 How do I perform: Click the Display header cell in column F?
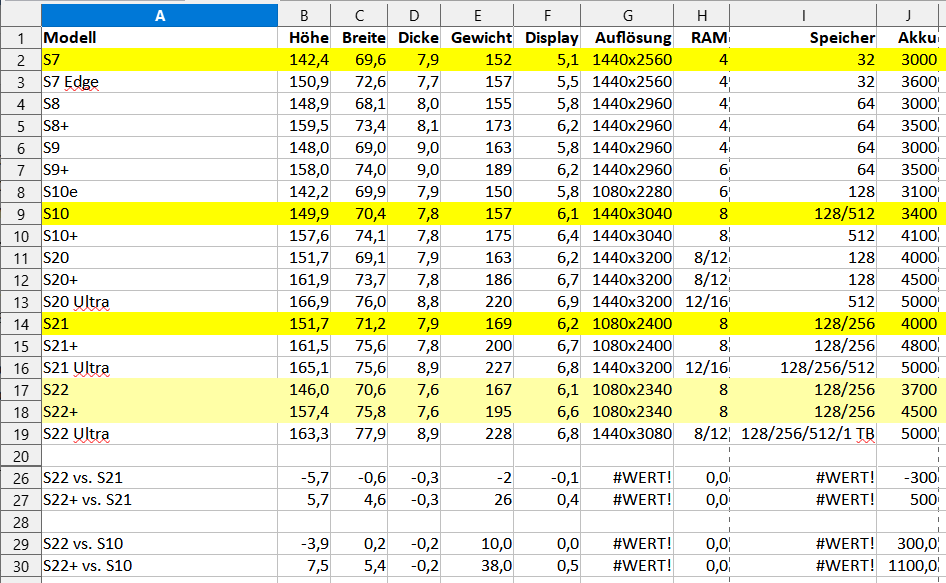point(547,37)
